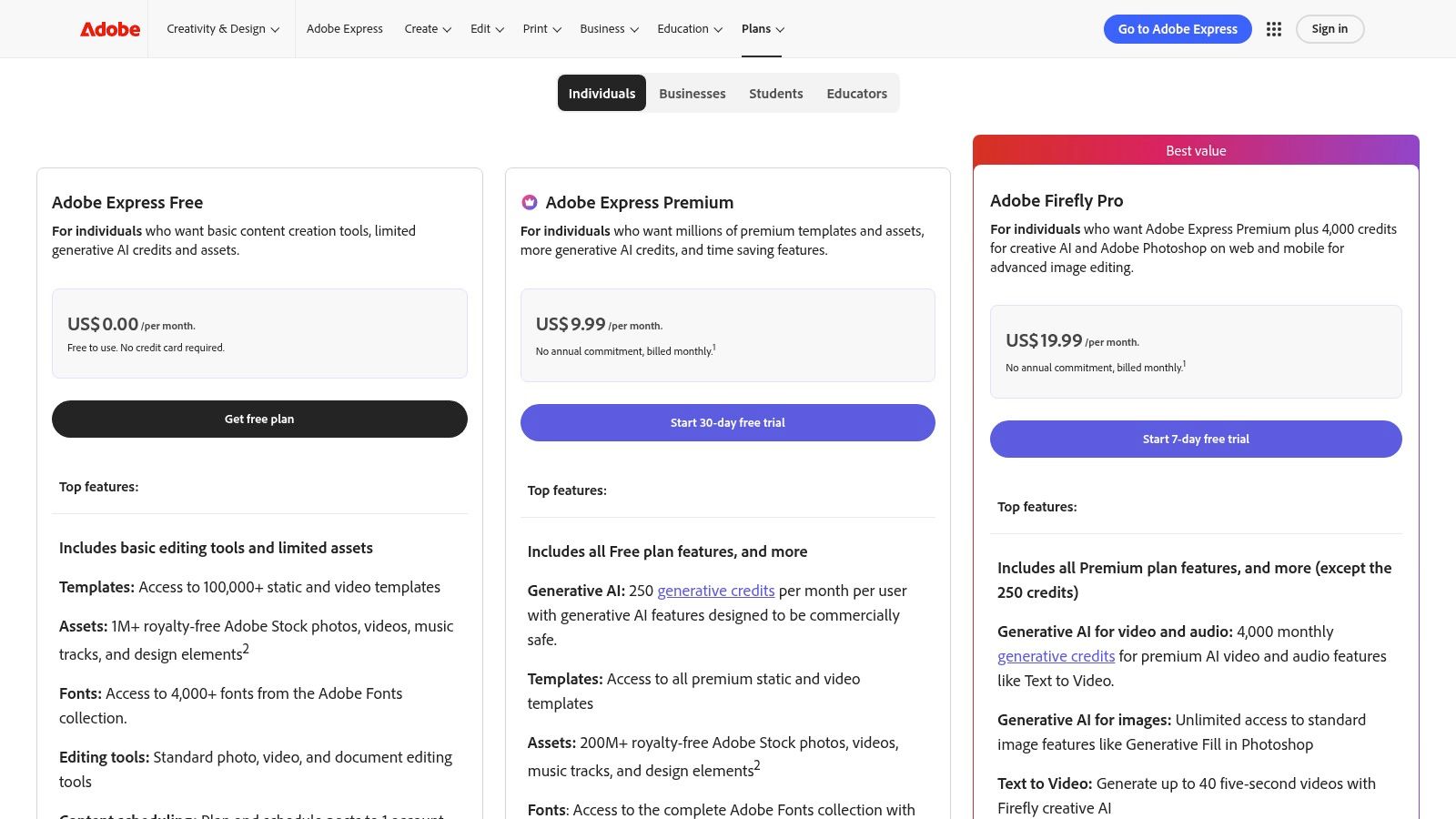Viewport: 1456px width, 819px height.
Task: Open the app launcher grid icon
Action: (x=1274, y=28)
